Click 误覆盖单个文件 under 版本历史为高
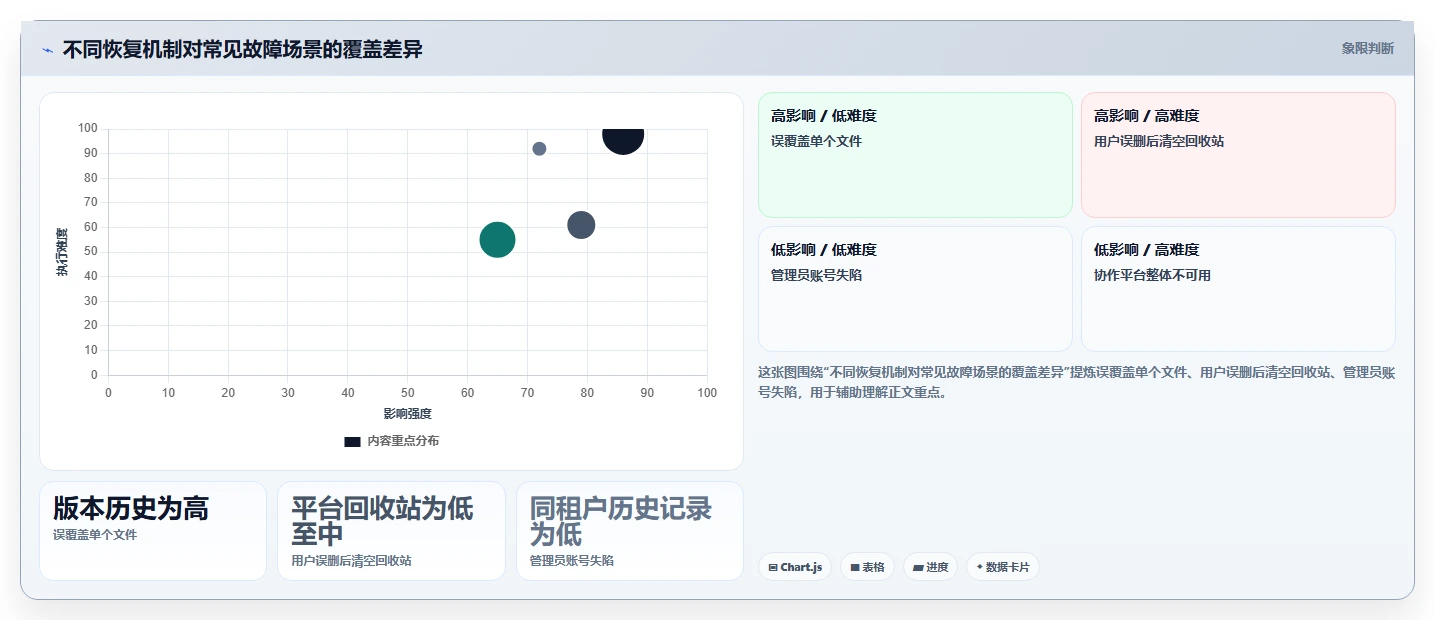Screen dimensions: 1435x620 click(x=95, y=535)
